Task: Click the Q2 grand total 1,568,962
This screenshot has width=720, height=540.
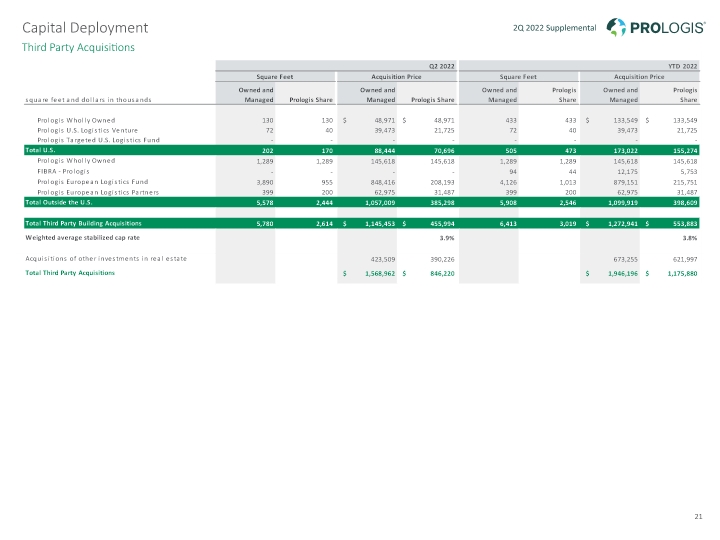Action: click(380, 274)
